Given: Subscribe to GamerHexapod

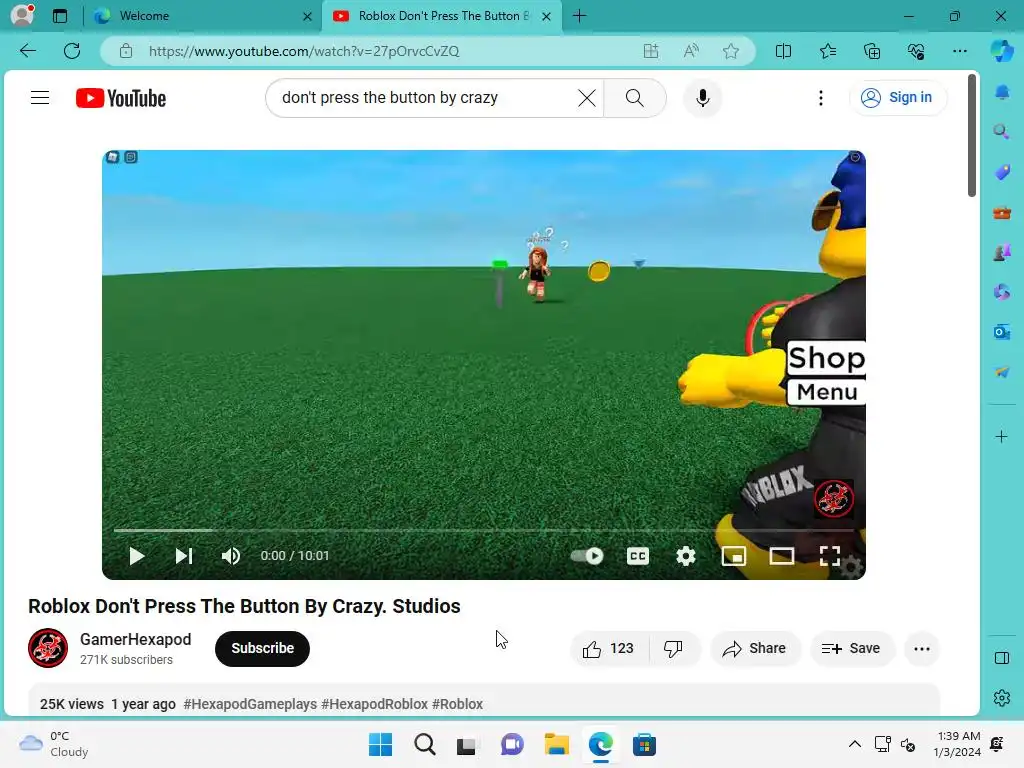Looking at the screenshot, I should pyautogui.click(x=263, y=648).
